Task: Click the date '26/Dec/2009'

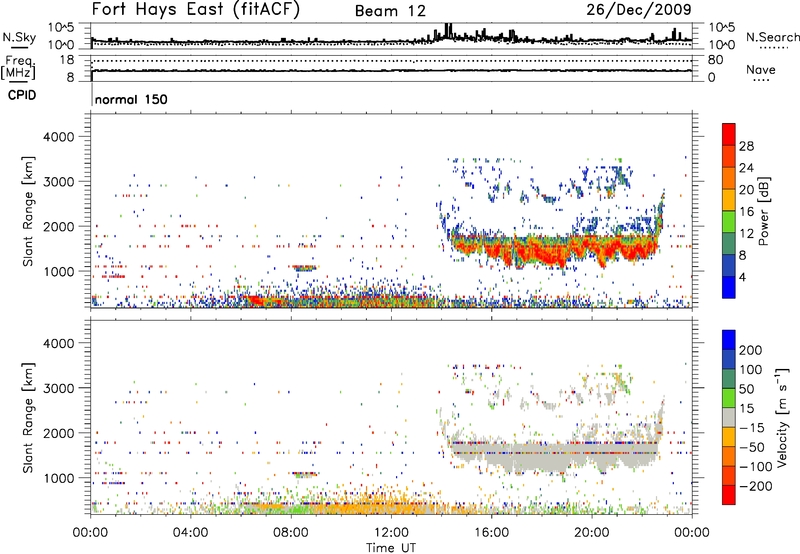Action: point(639,9)
